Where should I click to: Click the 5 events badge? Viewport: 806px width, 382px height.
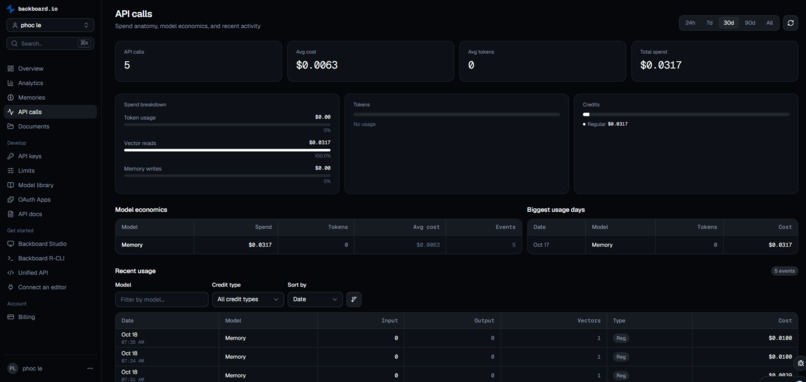(784, 271)
